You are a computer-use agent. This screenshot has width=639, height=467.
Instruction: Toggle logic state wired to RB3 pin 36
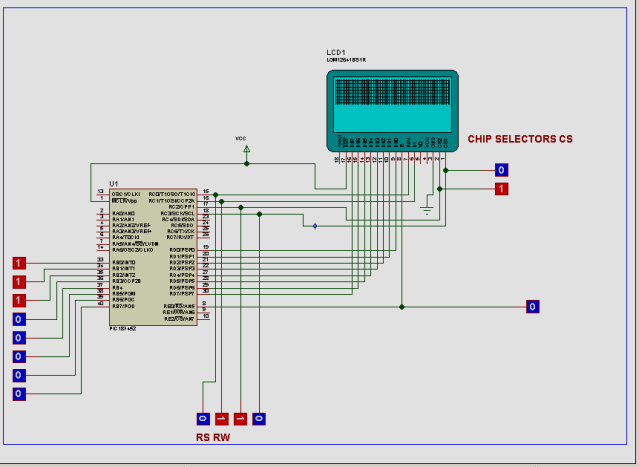pyautogui.click(x=19, y=319)
